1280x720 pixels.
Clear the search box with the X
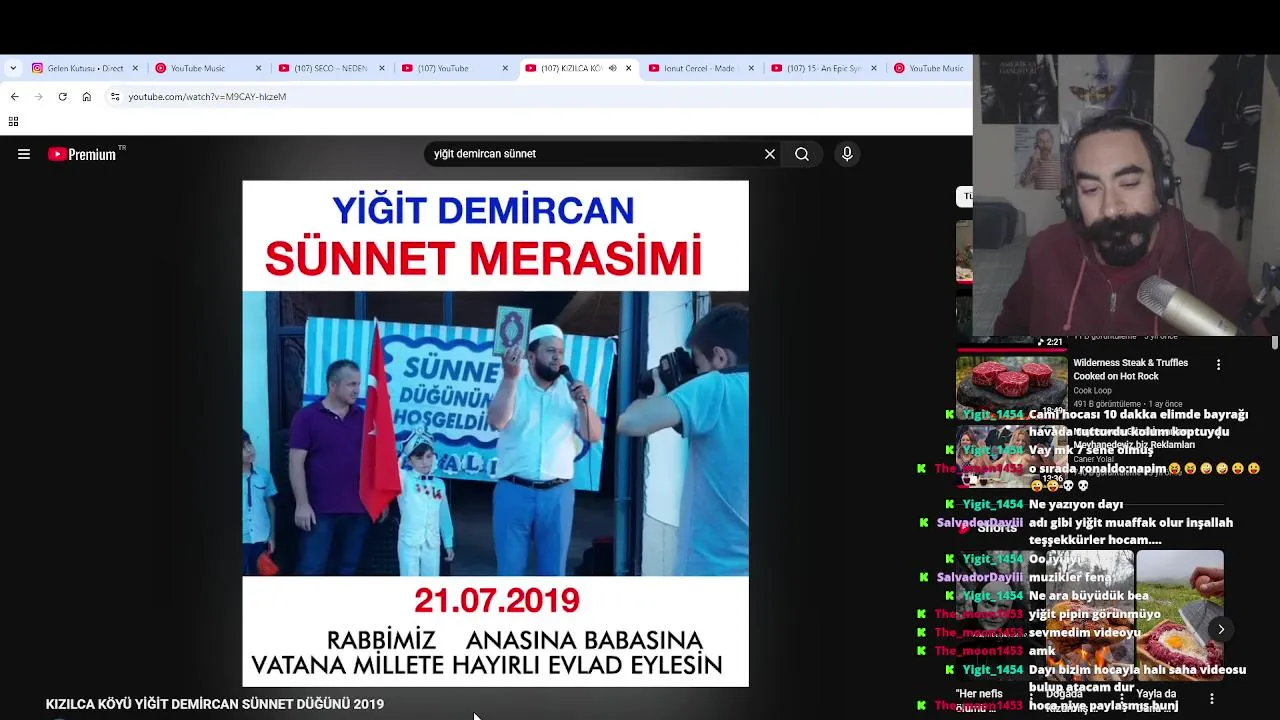[770, 154]
